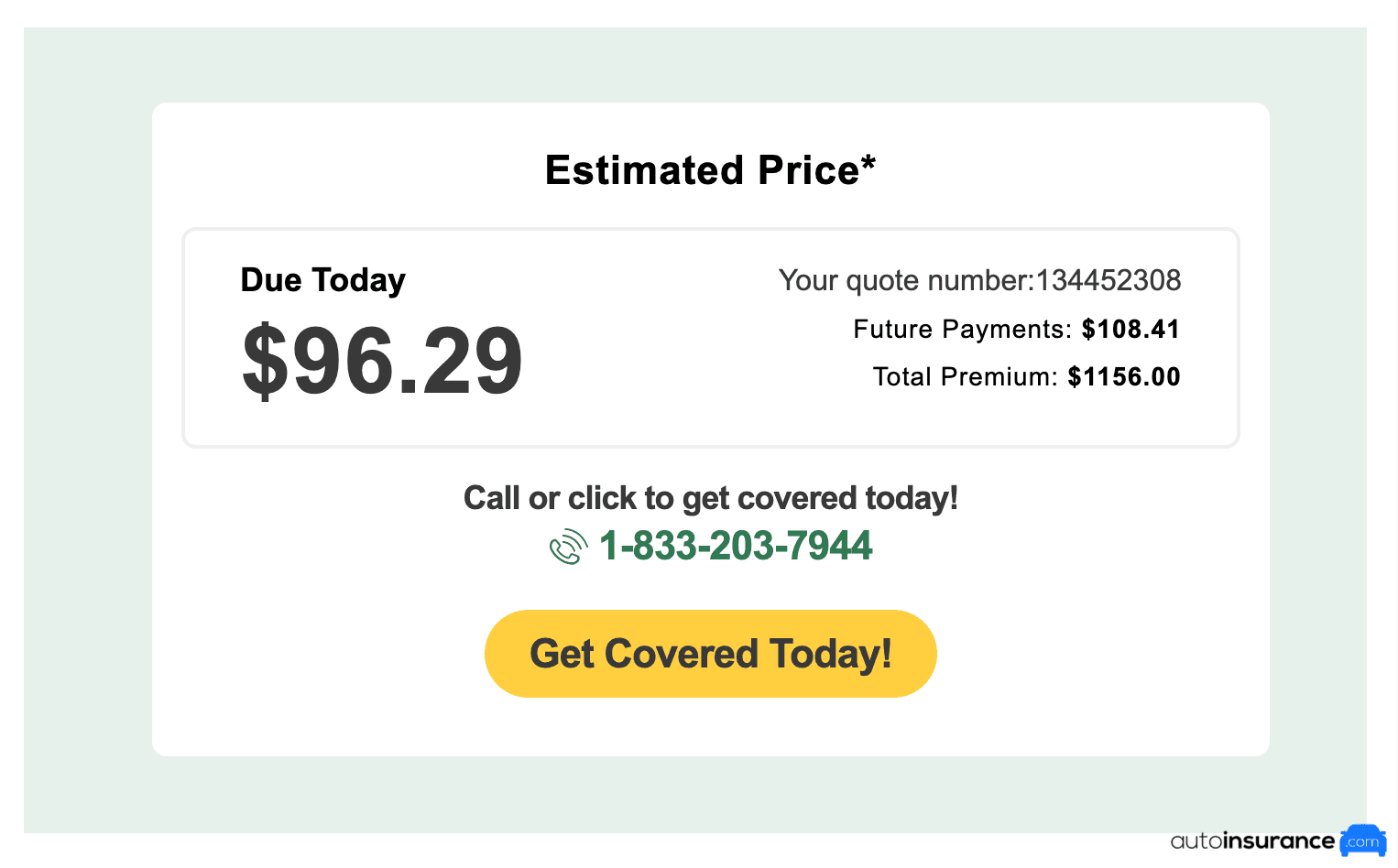The height and width of the screenshot is (868, 1398).
Task: Click the dollar sign of the due amount
Action: [265, 362]
